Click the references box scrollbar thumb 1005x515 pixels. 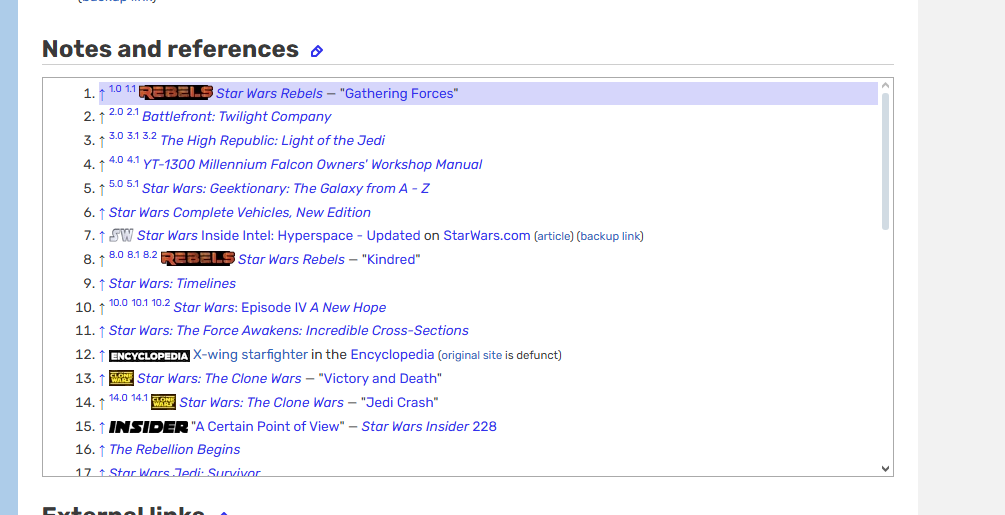click(885, 161)
